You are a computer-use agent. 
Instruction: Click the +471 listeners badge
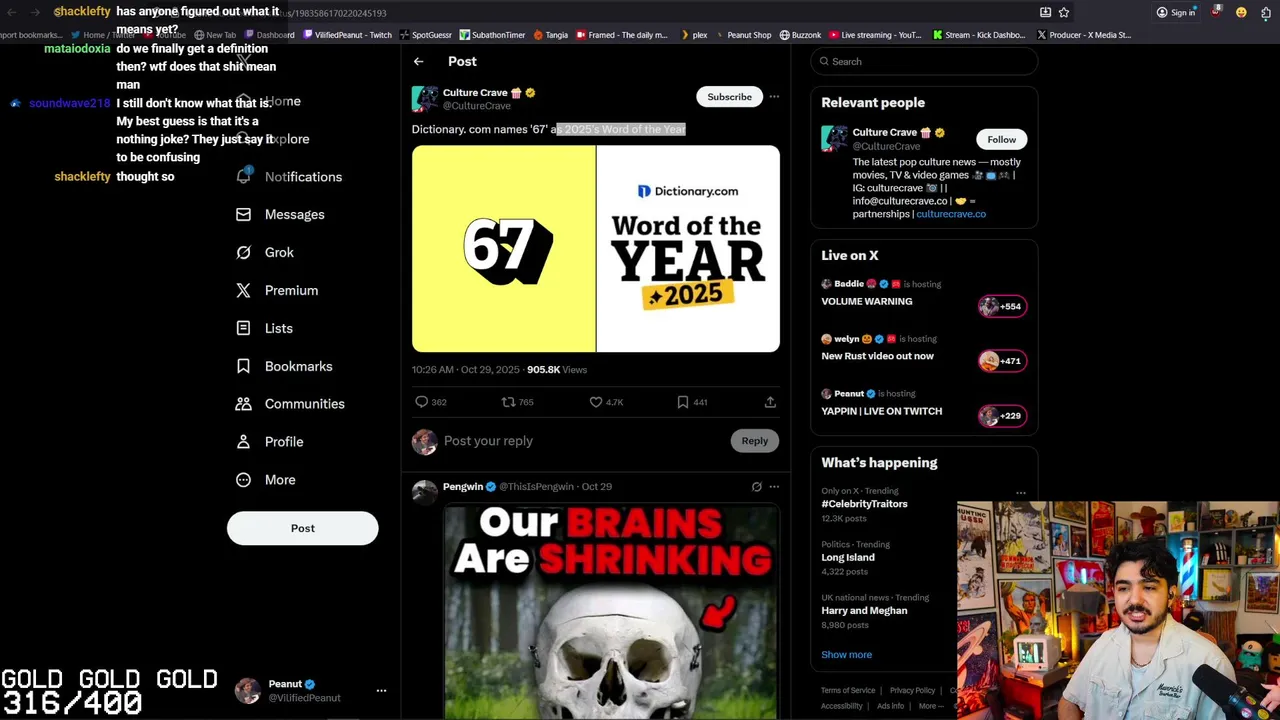[1002, 361]
